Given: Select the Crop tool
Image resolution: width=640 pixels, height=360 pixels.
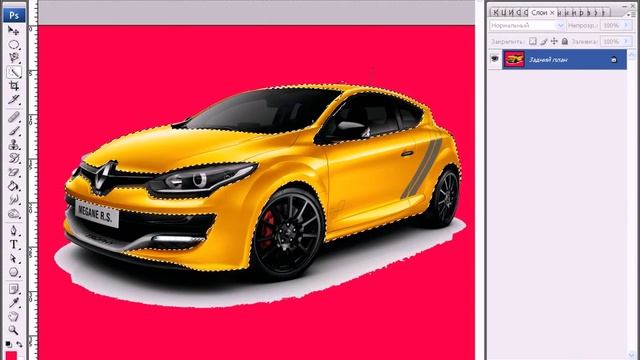Looking at the screenshot, I should [13, 86].
